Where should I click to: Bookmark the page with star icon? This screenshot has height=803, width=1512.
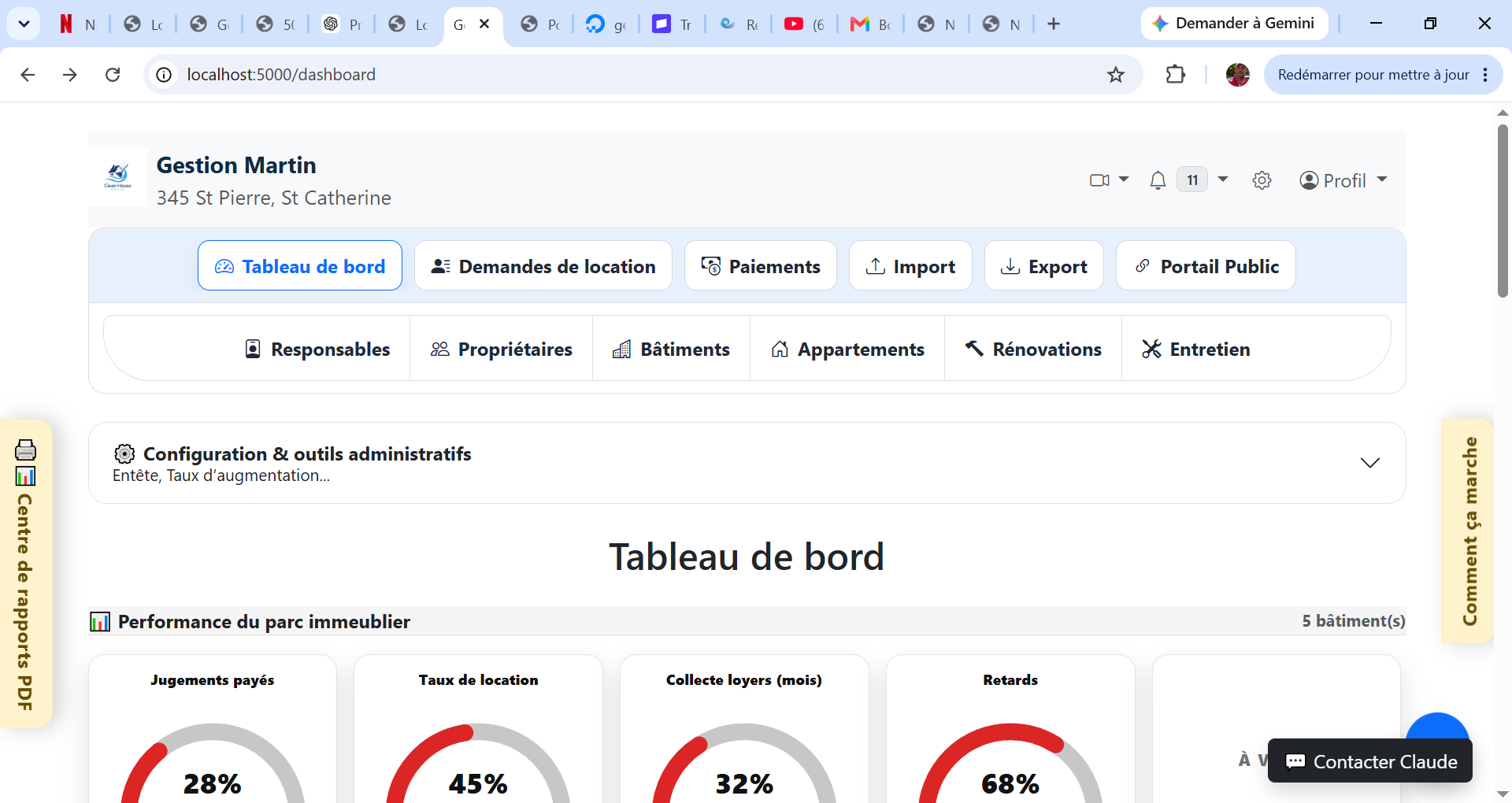[x=1116, y=75]
